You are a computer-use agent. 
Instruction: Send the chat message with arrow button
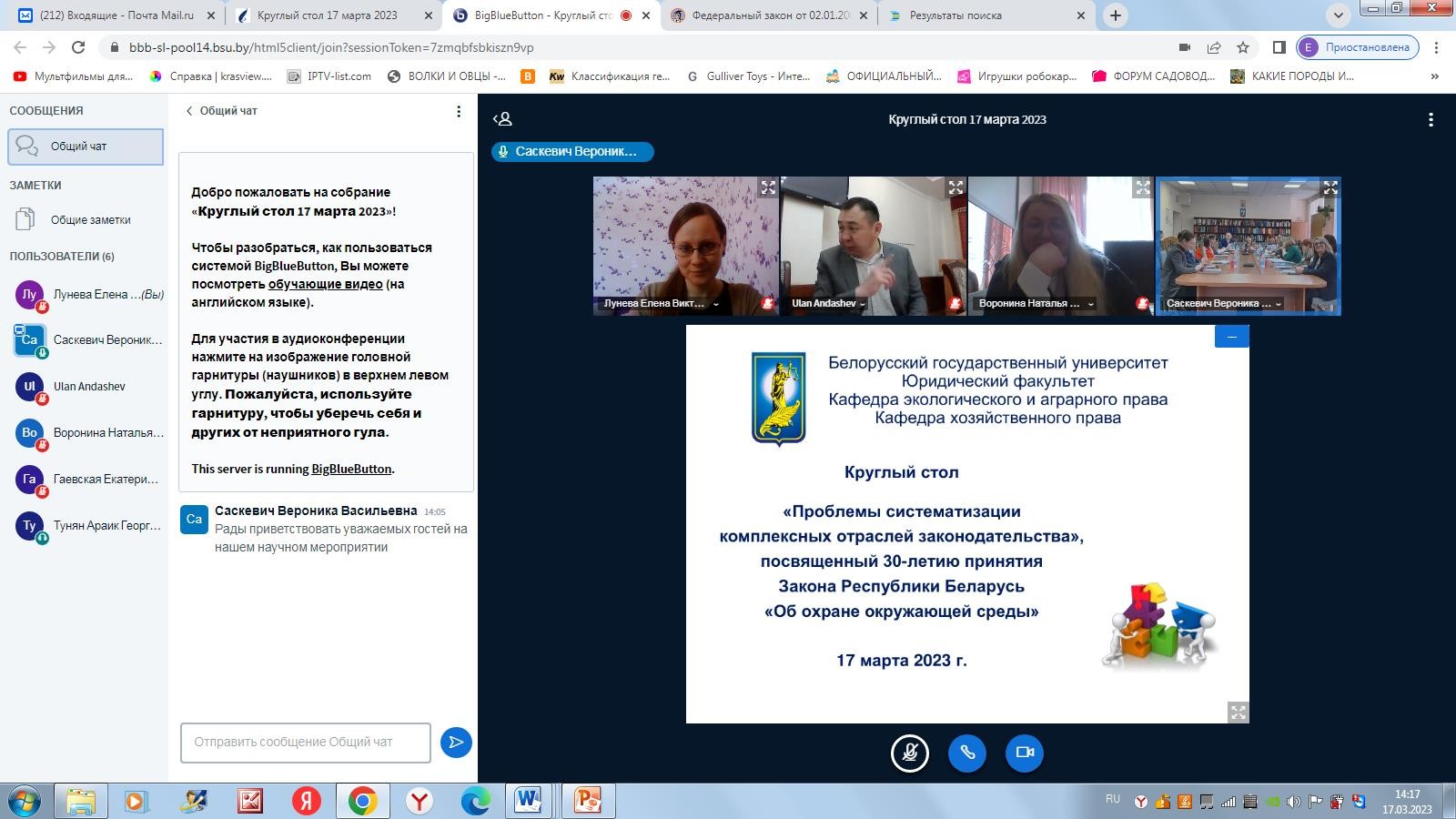[x=456, y=742]
